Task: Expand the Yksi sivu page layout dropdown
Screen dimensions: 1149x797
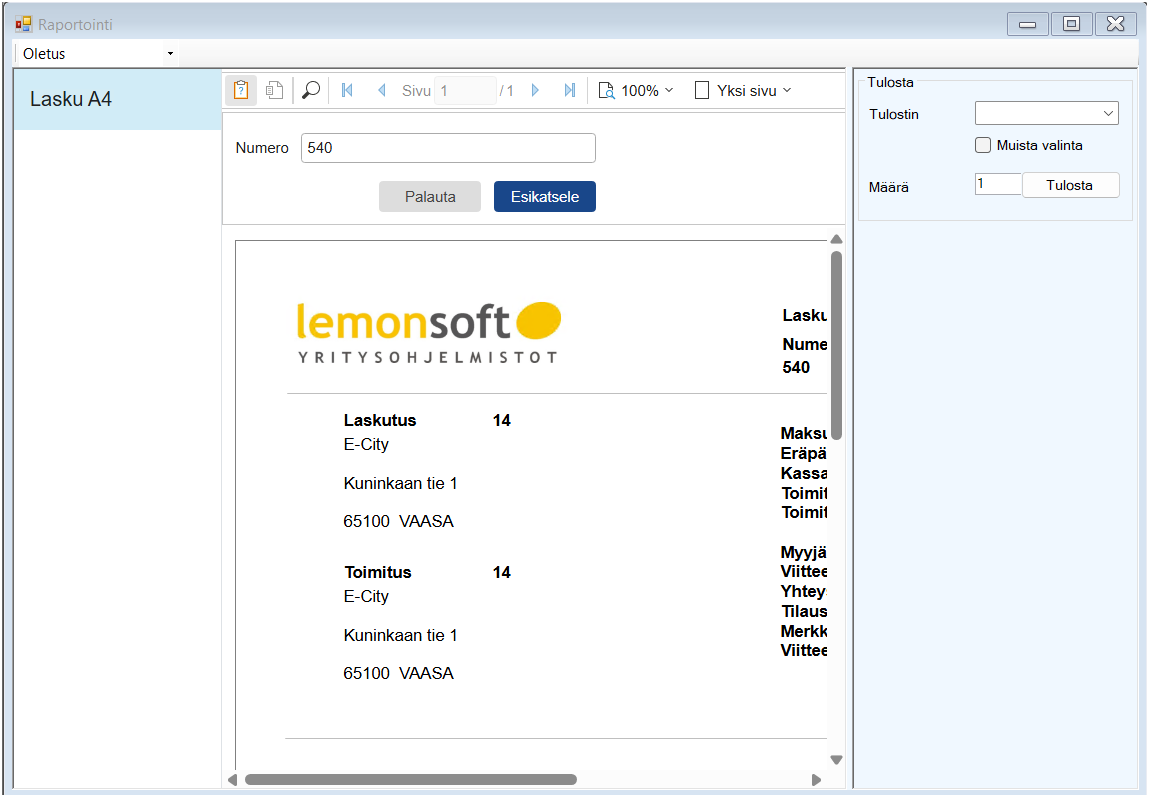Action: (x=743, y=91)
